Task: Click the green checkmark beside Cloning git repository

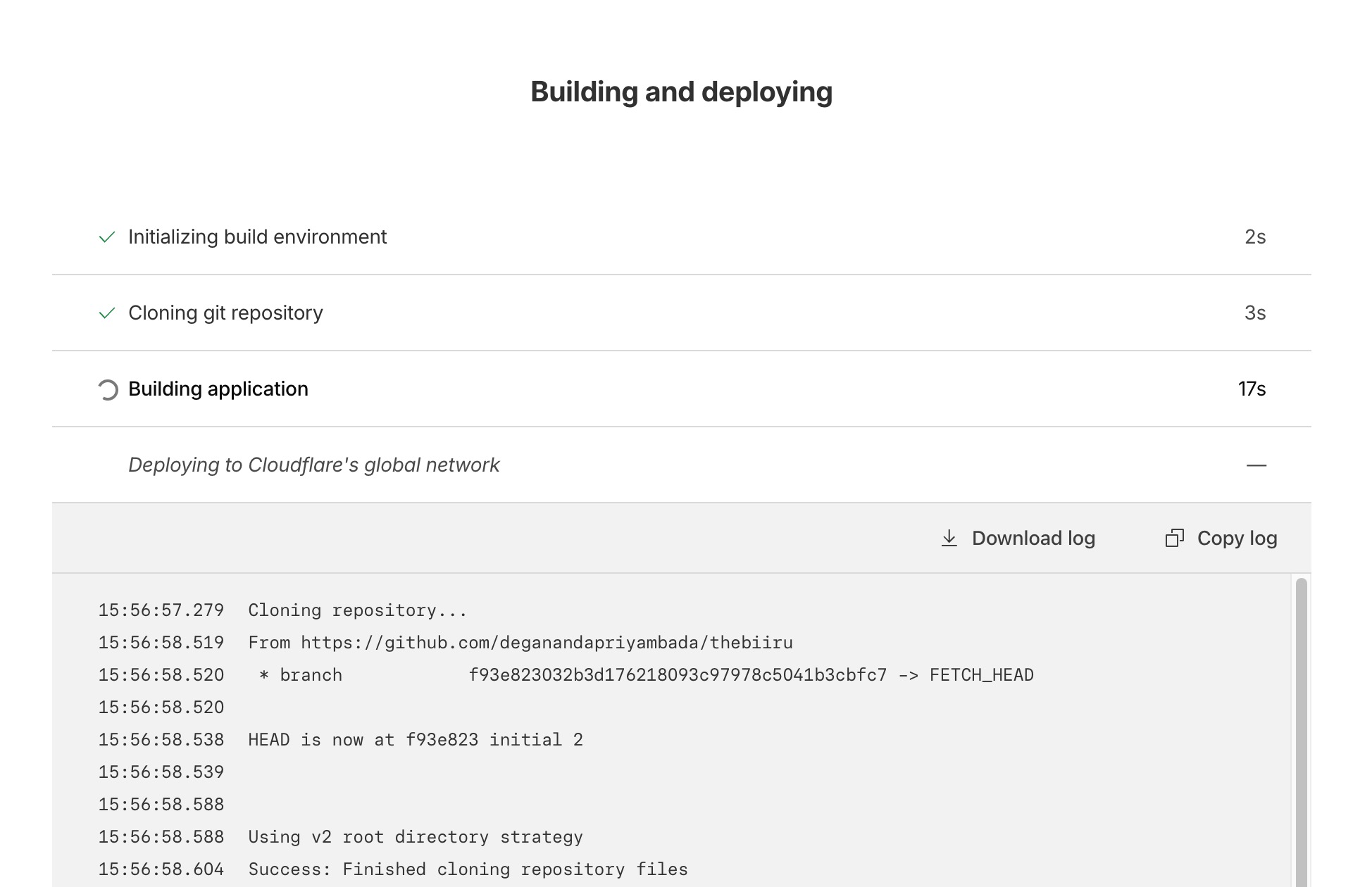Action: click(x=107, y=313)
